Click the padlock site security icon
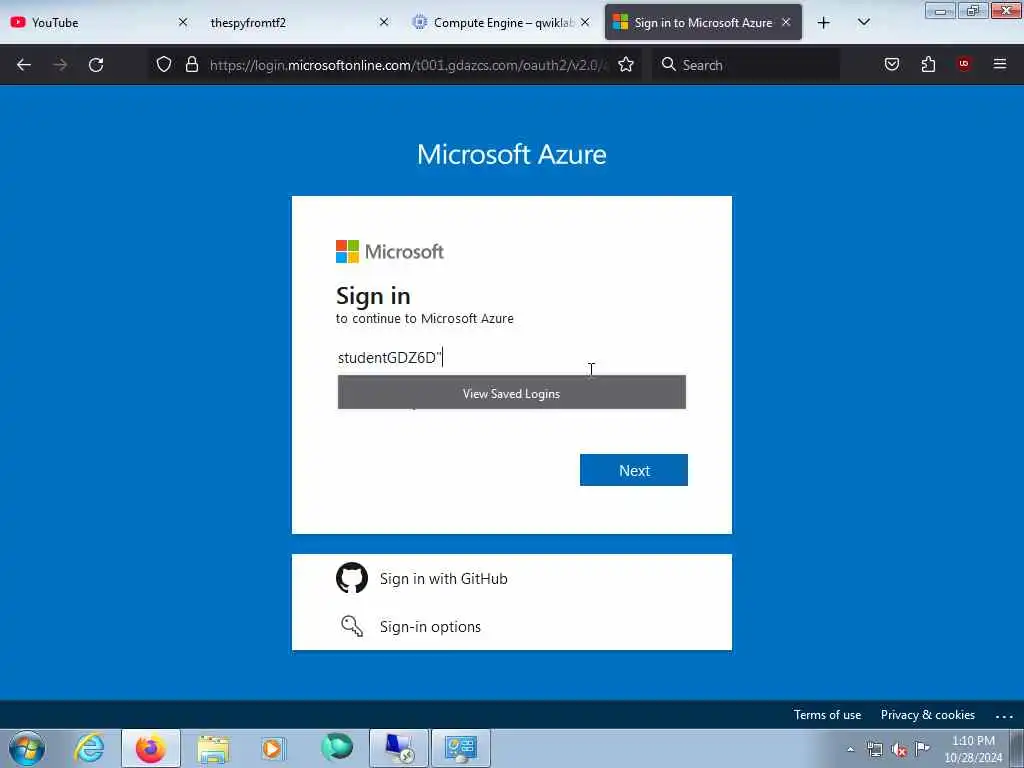This screenshot has height=768, width=1024. [191, 64]
